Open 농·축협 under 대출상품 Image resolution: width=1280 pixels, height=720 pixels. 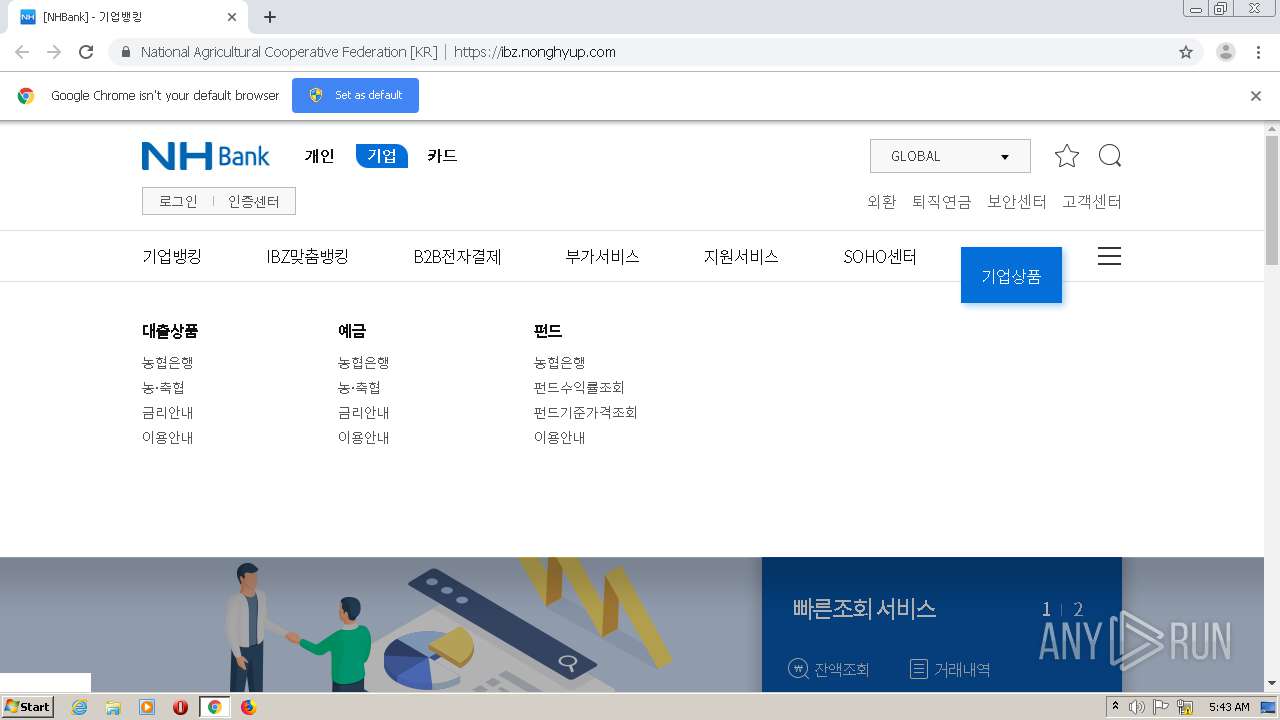click(x=163, y=387)
